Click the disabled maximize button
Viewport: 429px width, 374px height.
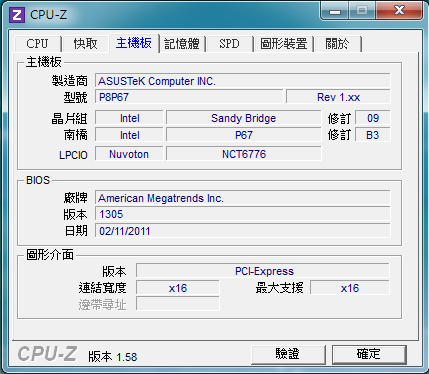pyautogui.click(x=362, y=11)
